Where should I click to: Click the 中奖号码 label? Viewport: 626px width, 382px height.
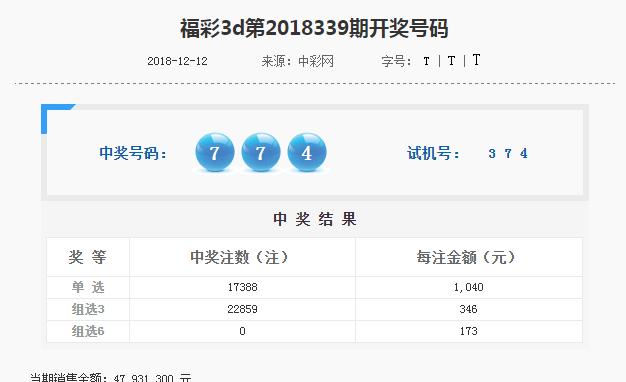coord(133,153)
